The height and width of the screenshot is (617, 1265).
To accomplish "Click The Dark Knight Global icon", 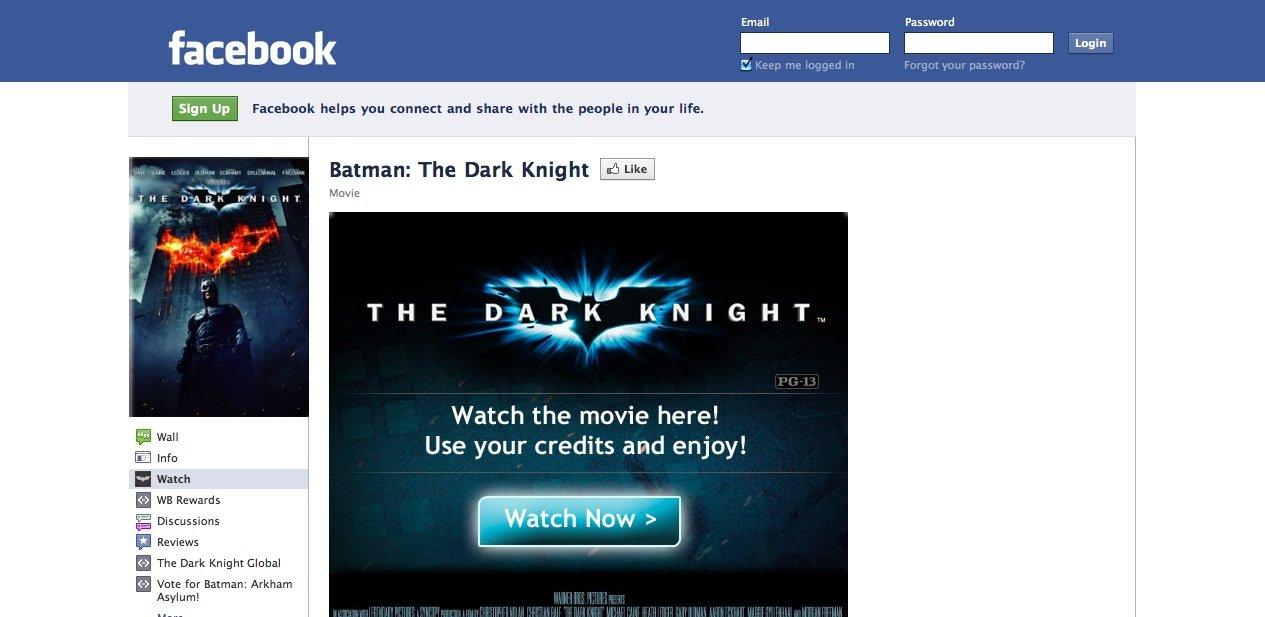I will 143,563.
